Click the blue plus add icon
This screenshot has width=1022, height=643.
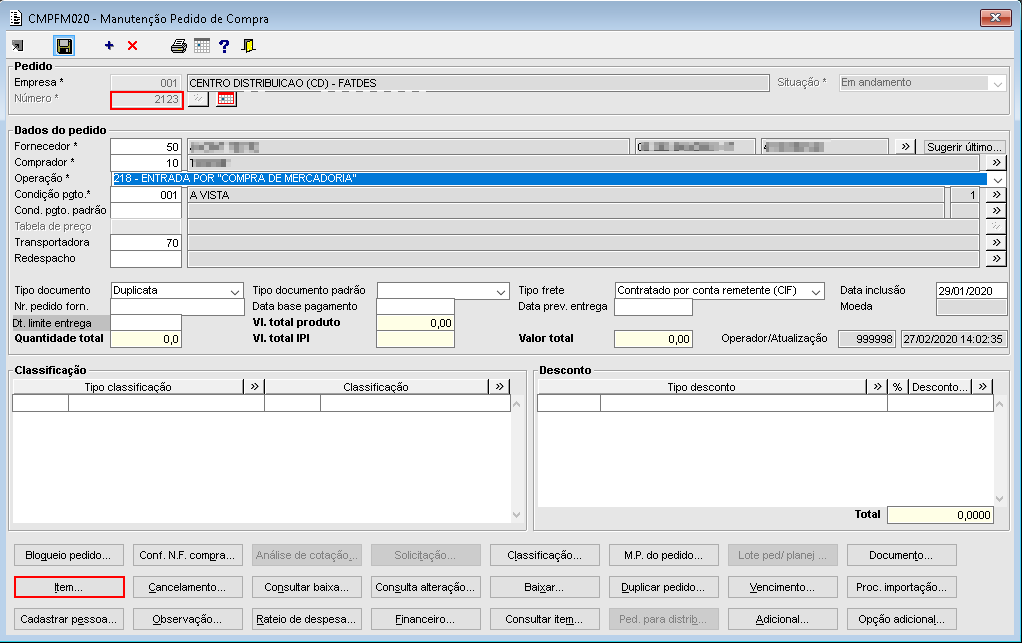[109, 46]
